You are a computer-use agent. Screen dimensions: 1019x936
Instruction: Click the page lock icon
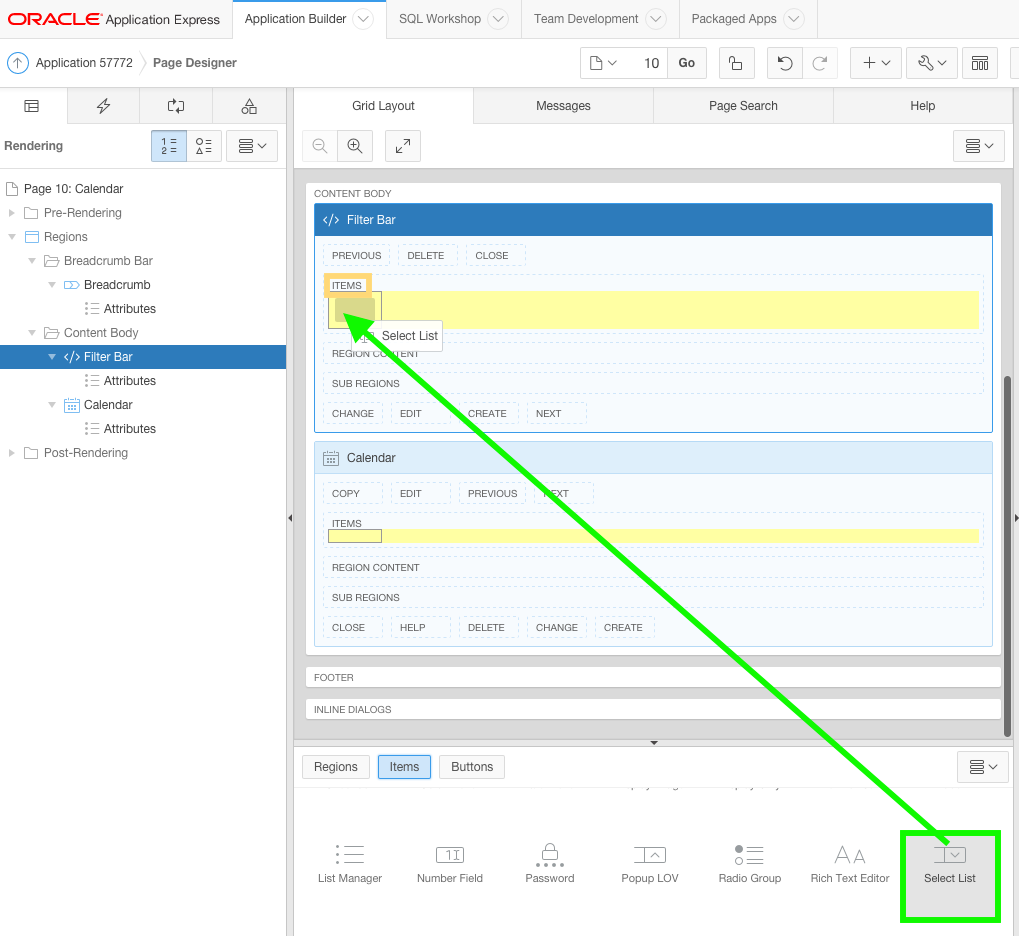pyautogui.click(x=736, y=63)
